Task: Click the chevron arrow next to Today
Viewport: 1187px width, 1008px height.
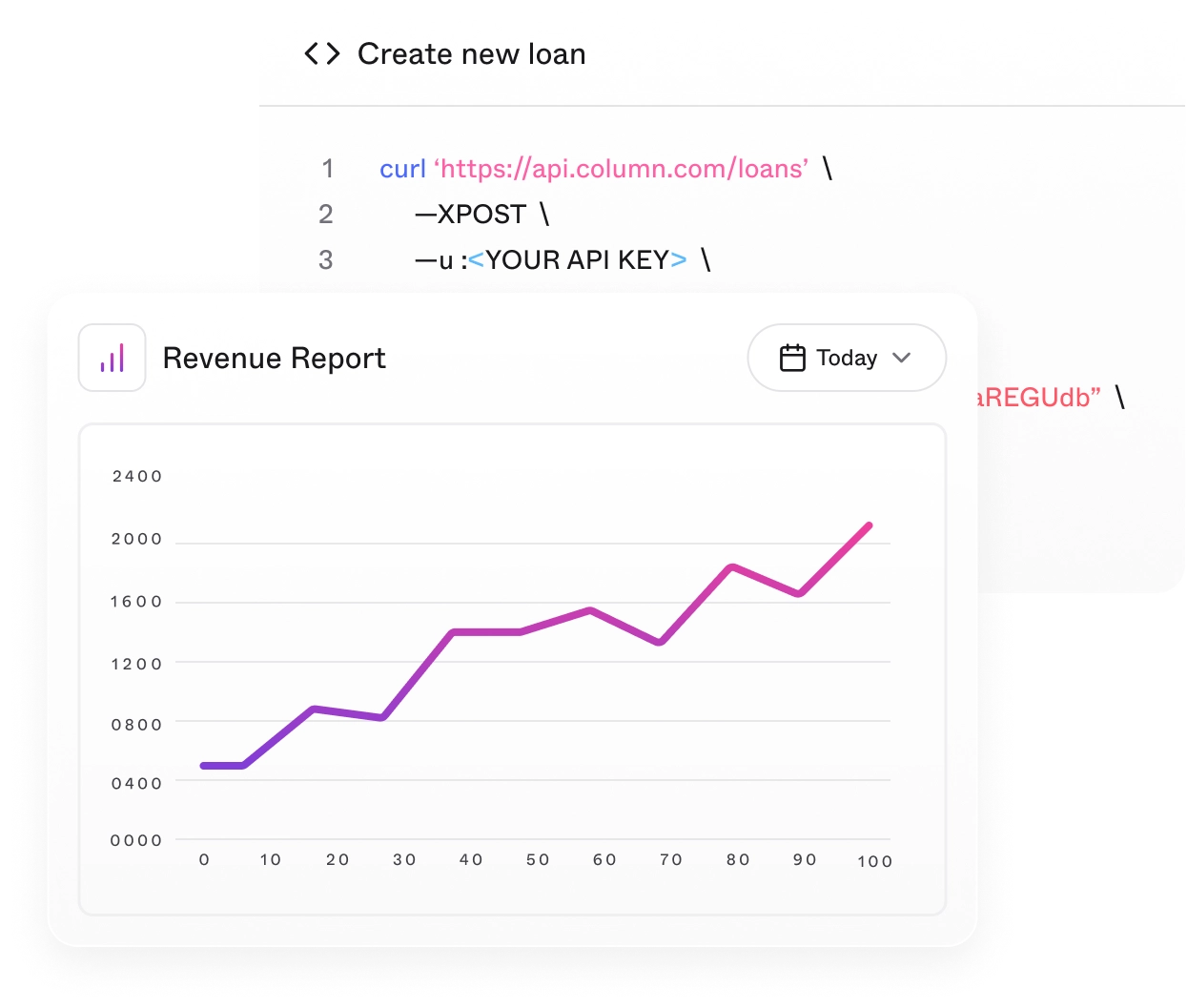Action: [x=900, y=360]
